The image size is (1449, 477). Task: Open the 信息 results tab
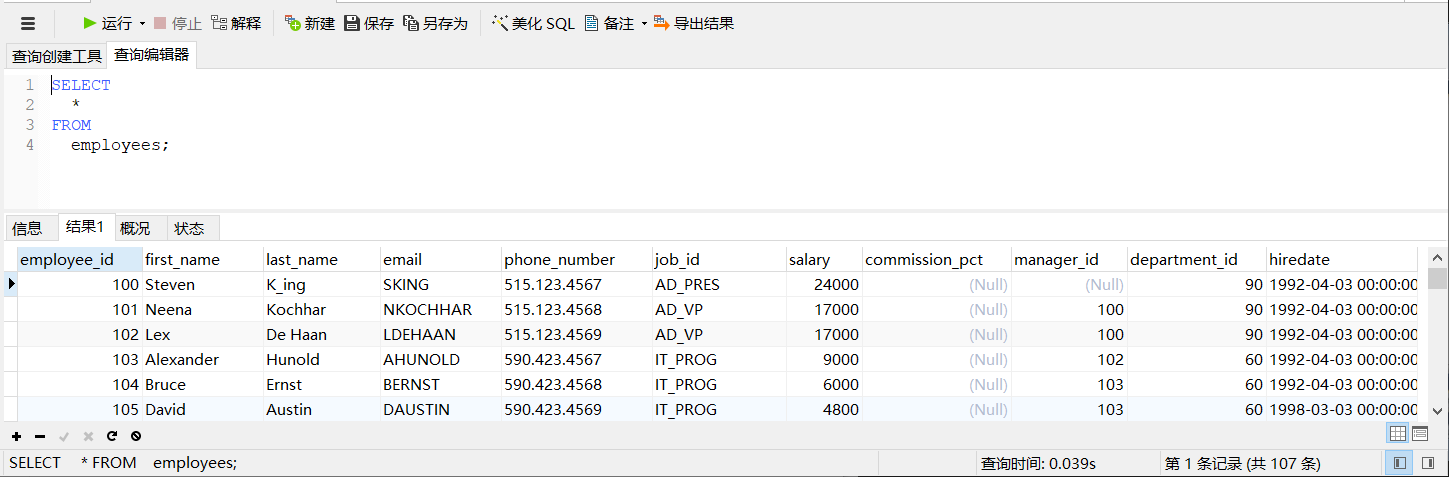pos(27,228)
